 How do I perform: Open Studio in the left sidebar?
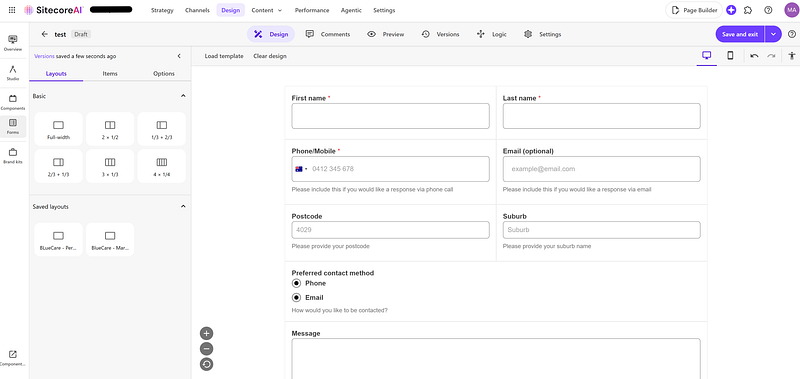13,73
